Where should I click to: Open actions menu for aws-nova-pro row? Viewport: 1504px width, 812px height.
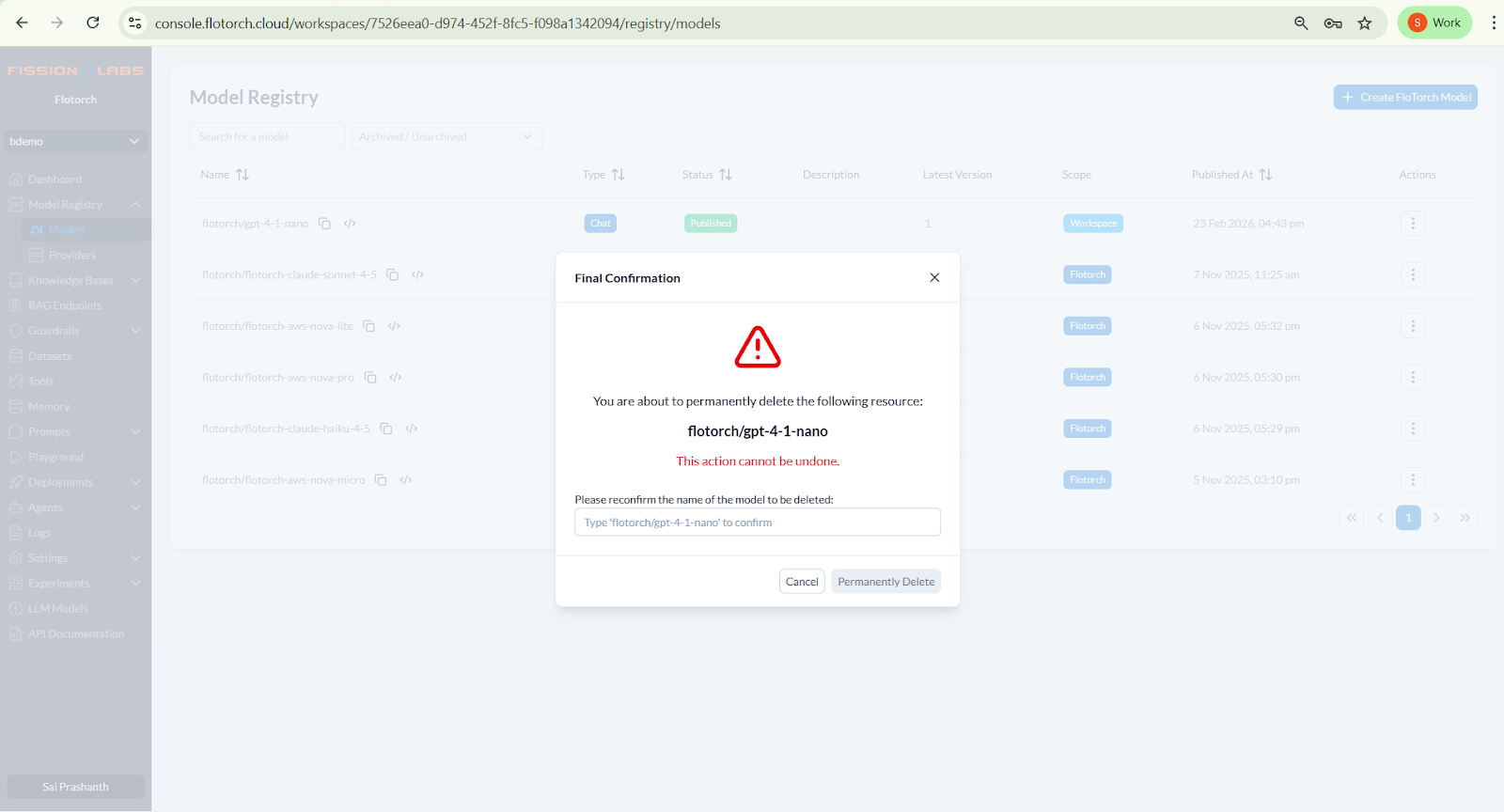point(1413,378)
